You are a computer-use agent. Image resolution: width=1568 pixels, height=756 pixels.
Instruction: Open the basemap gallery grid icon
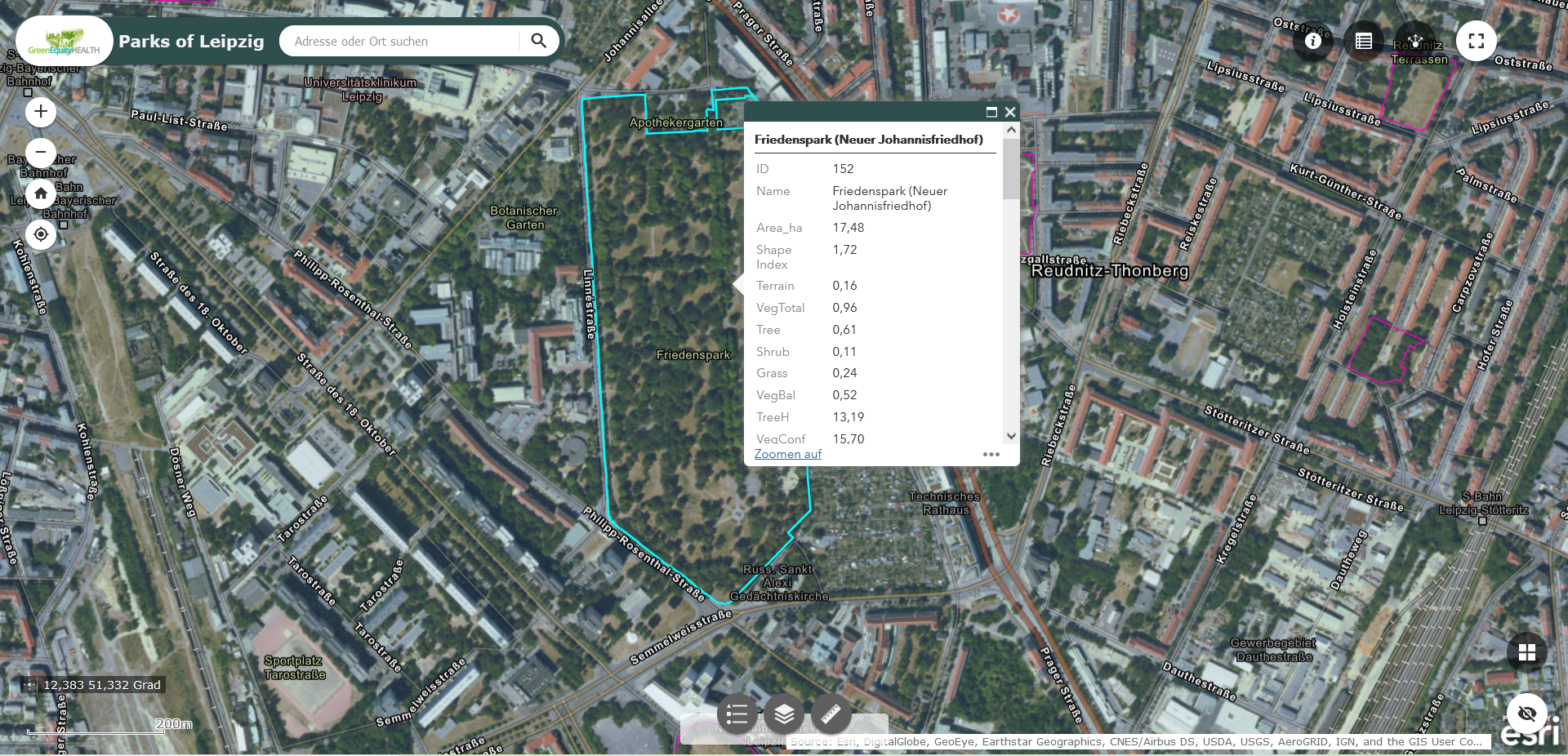[1527, 652]
